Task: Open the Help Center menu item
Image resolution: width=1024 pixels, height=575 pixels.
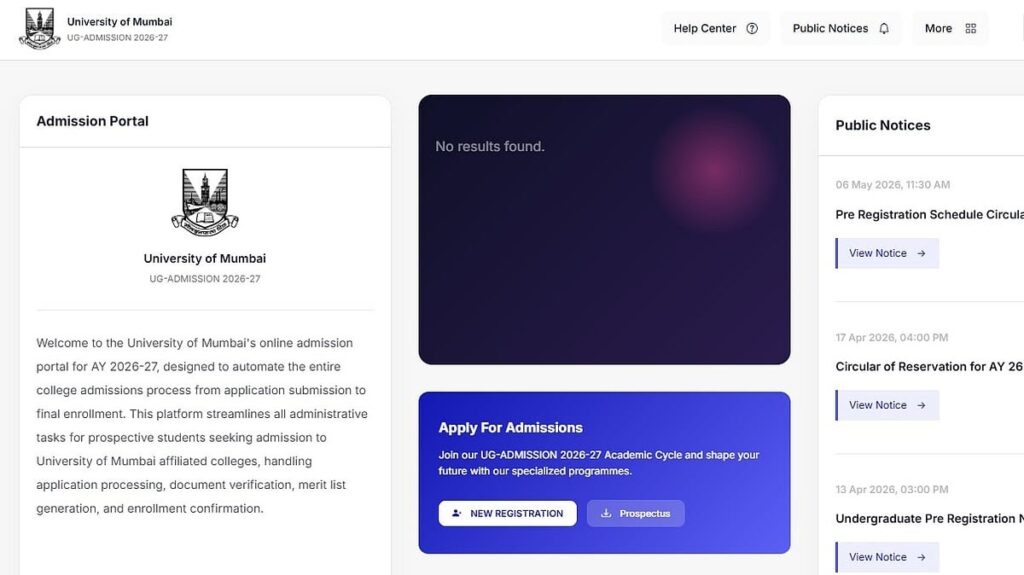Action: [x=716, y=29]
